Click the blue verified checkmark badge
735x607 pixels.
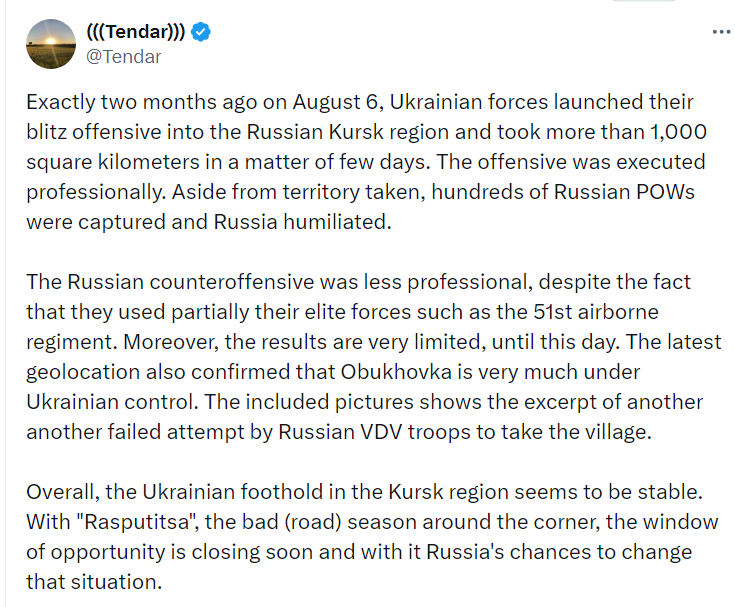201,32
